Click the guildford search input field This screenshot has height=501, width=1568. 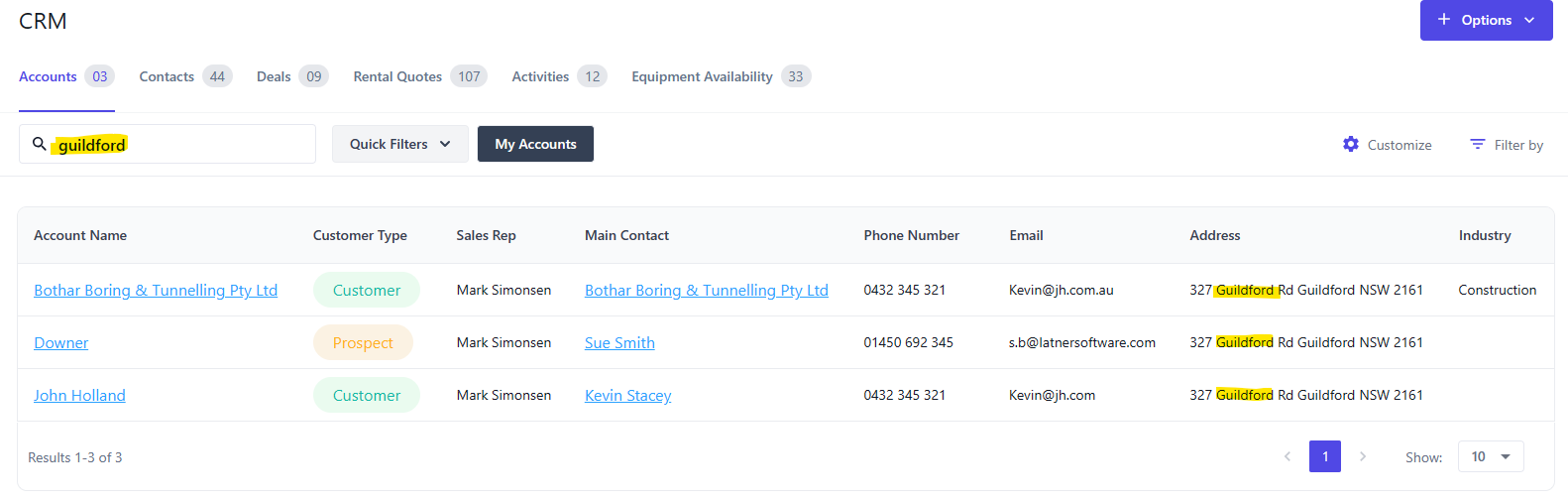pyautogui.click(x=198, y=144)
